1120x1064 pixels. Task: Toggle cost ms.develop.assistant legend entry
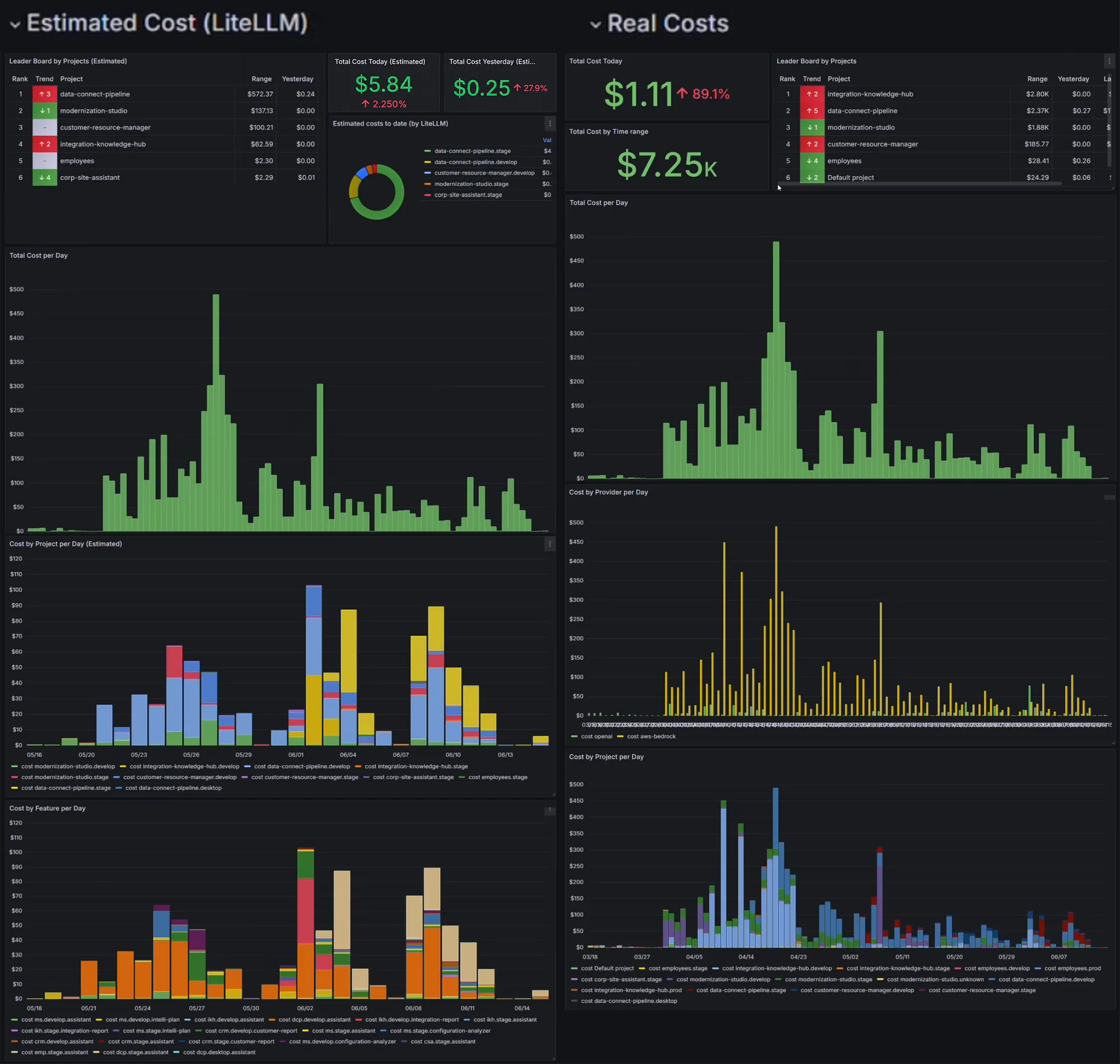[x=51, y=1019]
